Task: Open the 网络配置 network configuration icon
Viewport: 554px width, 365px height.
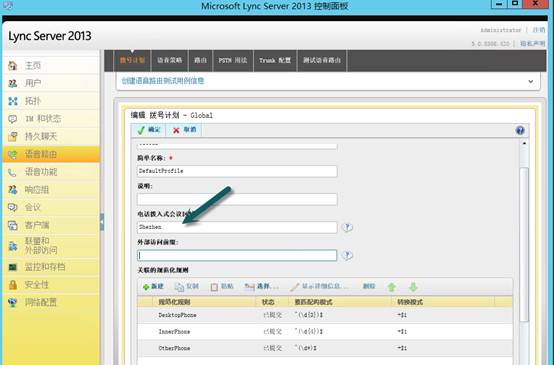Action: pos(13,302)
